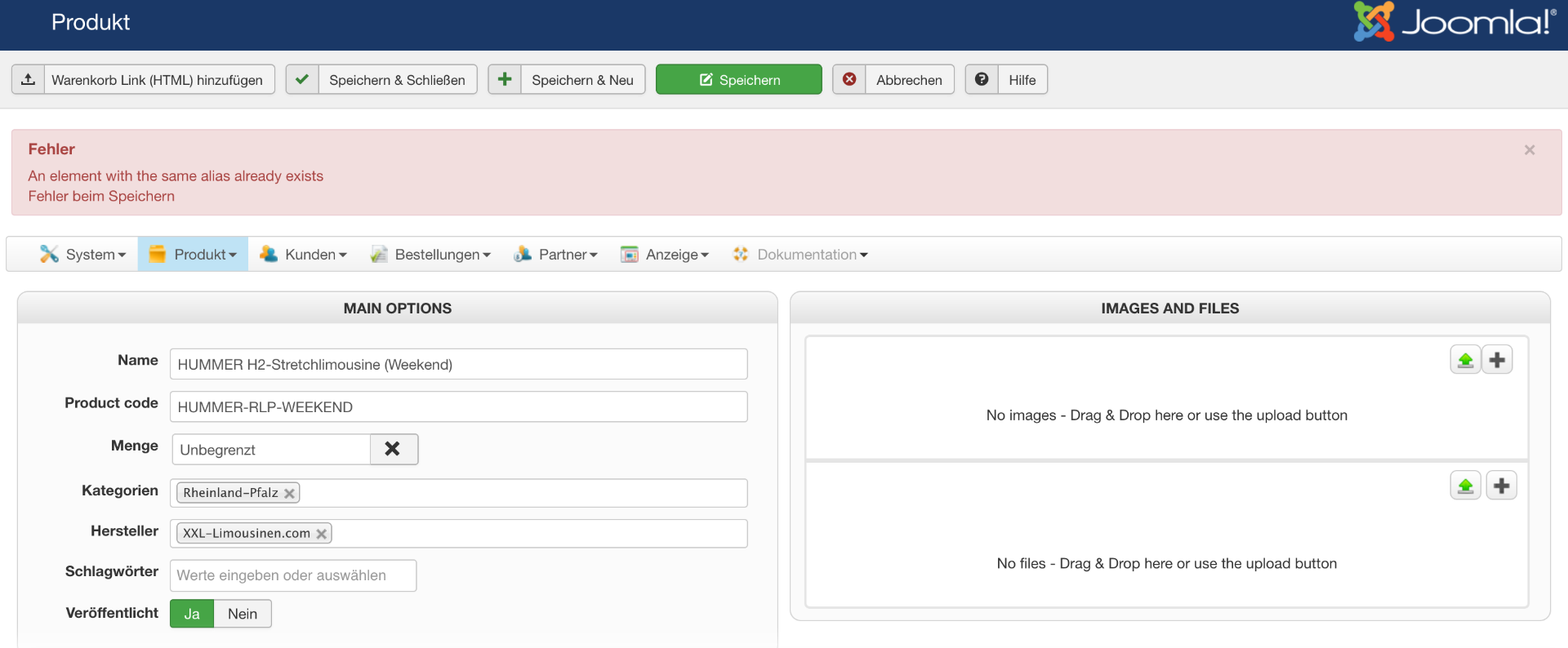Viewport: 1568px width, 648px height.
Task: Remove the XXL-Limousinen.com manufacturer tag
Action: point(322,534)
